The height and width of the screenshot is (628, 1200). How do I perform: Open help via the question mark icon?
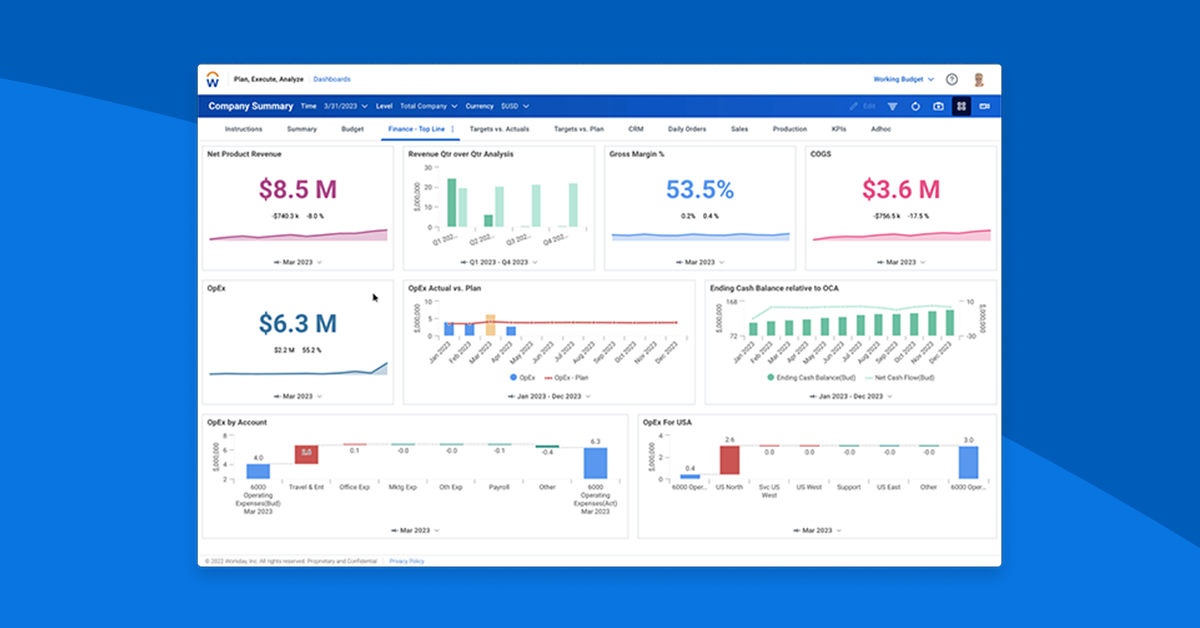[x=953, y=79]
